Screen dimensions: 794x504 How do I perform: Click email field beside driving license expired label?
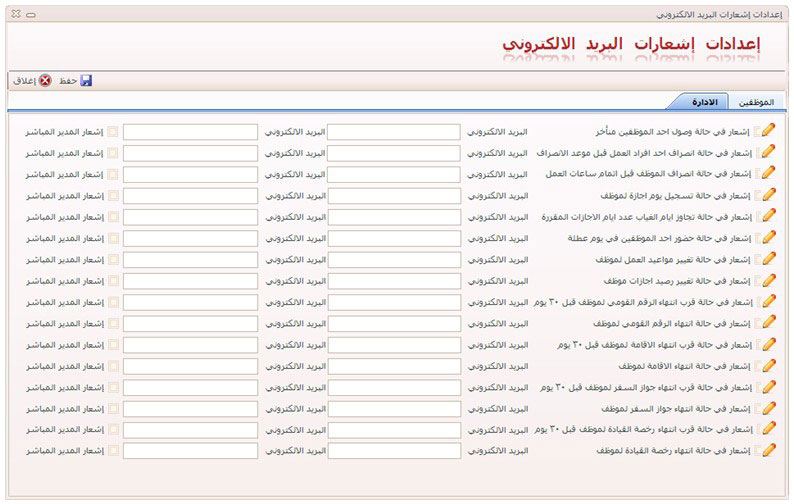pos(394,450)
